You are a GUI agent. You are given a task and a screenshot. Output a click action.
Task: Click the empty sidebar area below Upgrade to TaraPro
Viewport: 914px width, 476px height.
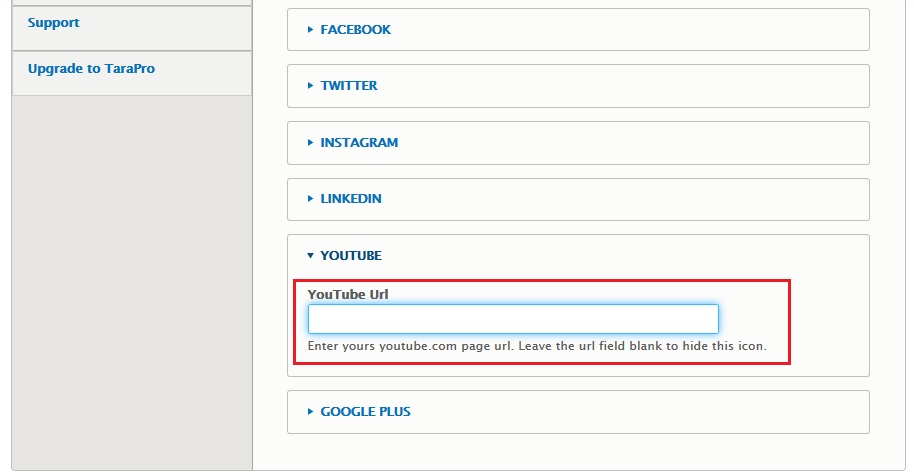tap(131, 280)
